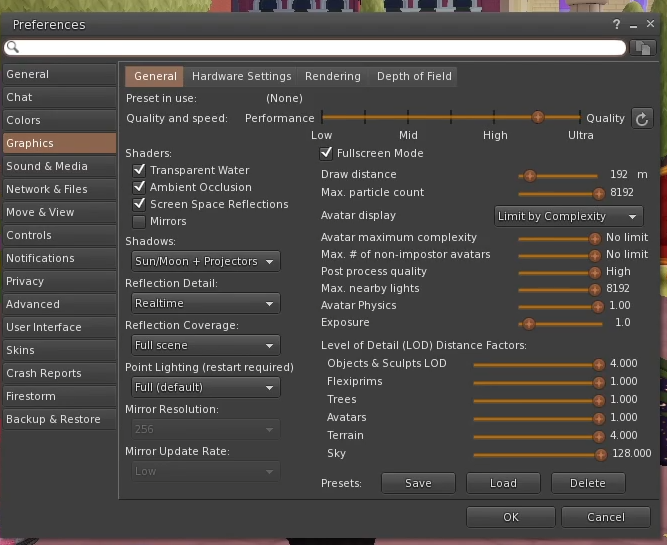Click the Exposure slider handle
Screen dimensions: 667x545
529,324
